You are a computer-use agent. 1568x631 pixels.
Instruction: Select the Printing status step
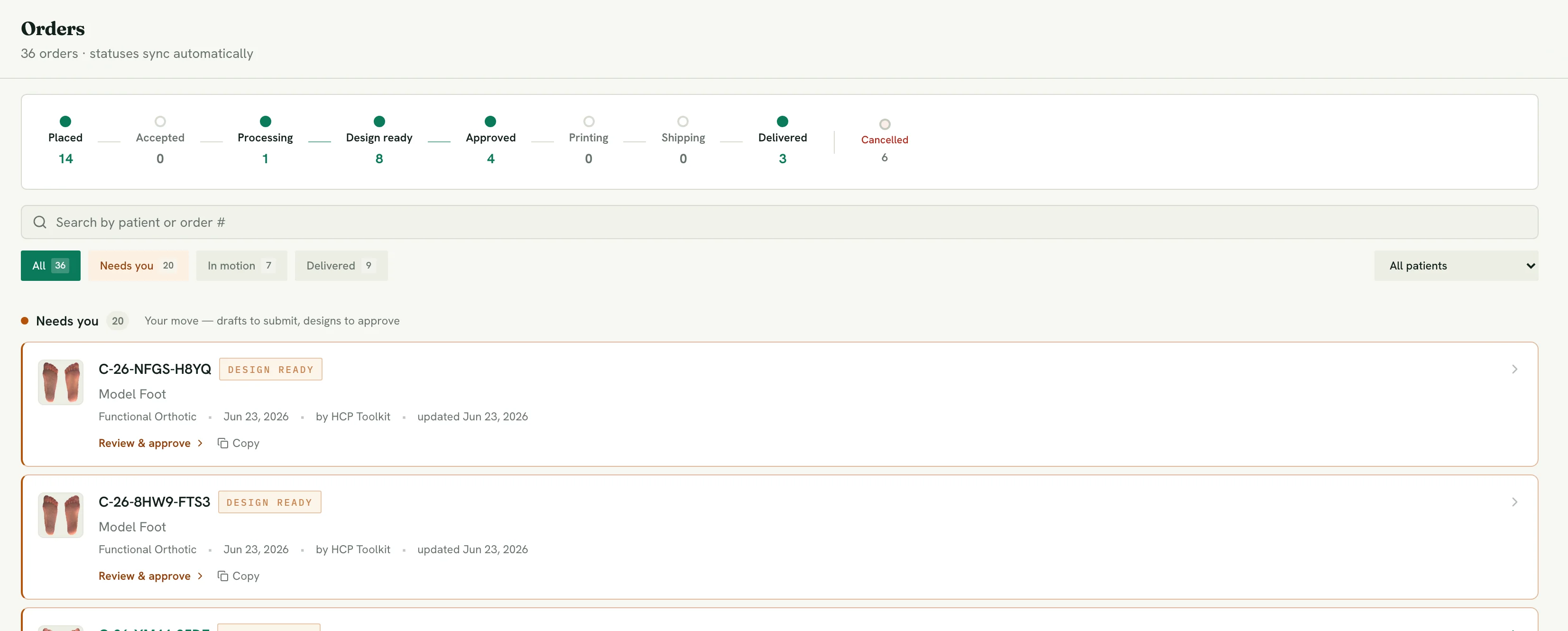pyautogui.click(x=588, y=140)
